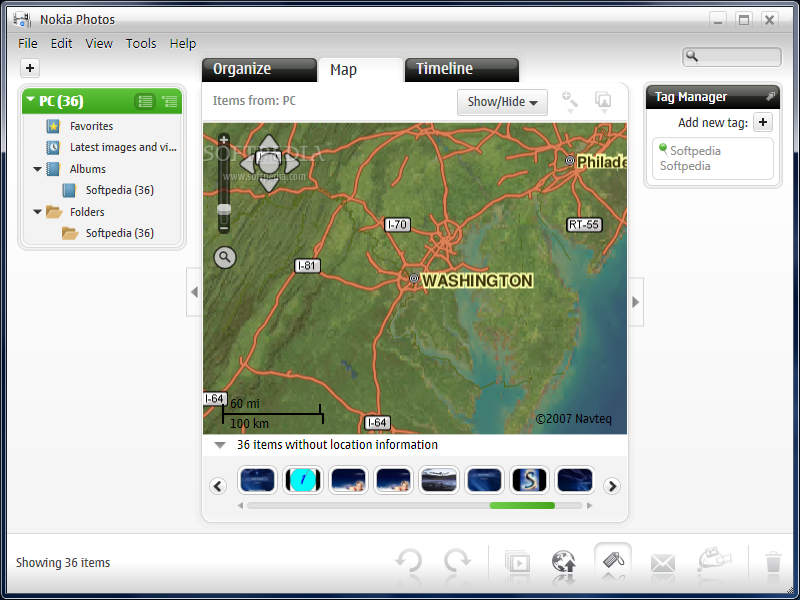Click the map image overlay icon beside Show/Hide
The width and height of the screenshot is (800, 600).
(x=604, y=102)
